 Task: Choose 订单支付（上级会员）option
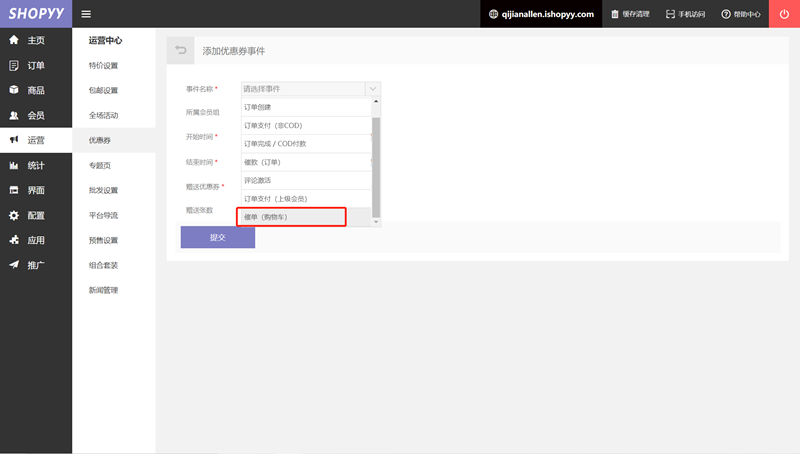[x=306, y=199]
